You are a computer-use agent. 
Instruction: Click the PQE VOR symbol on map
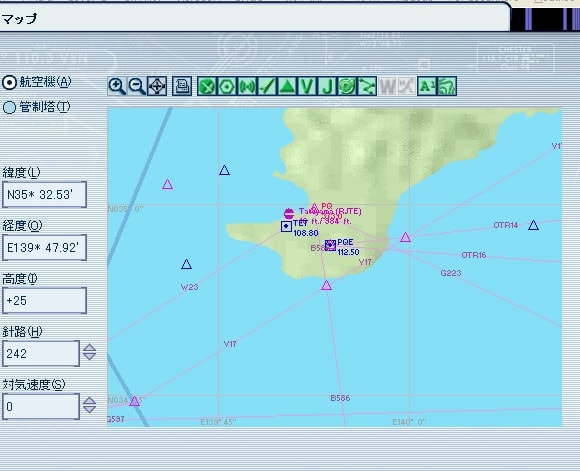point(330,245)
